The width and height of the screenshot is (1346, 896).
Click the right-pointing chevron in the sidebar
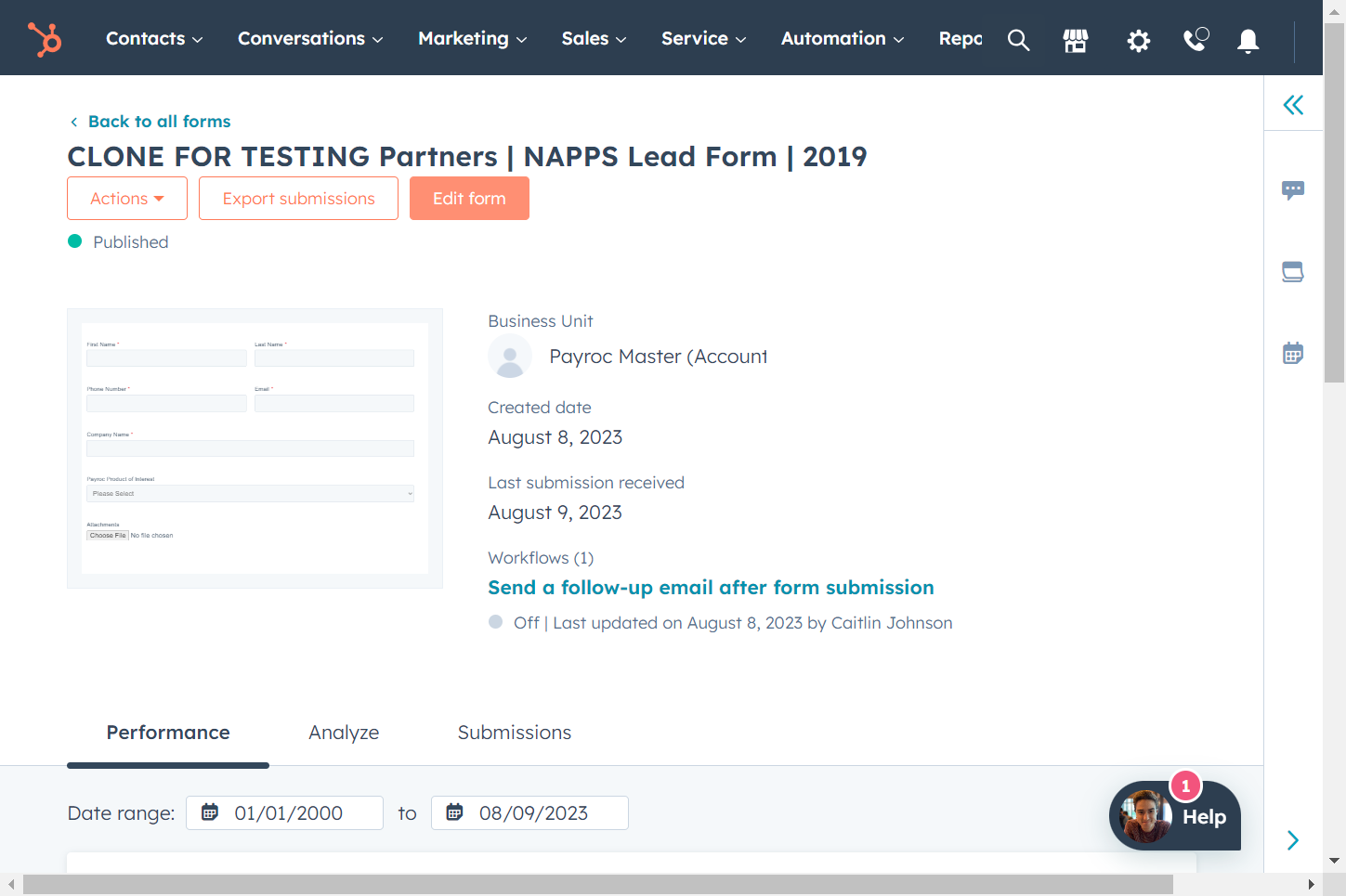1293,840
